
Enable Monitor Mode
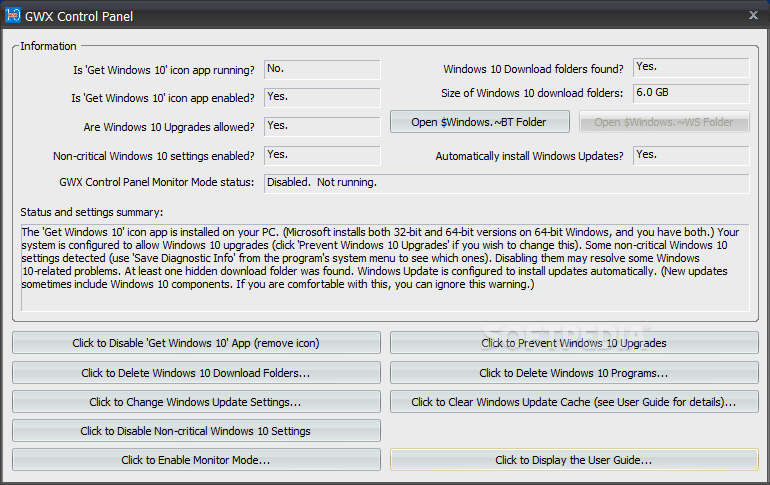(196, 459)
